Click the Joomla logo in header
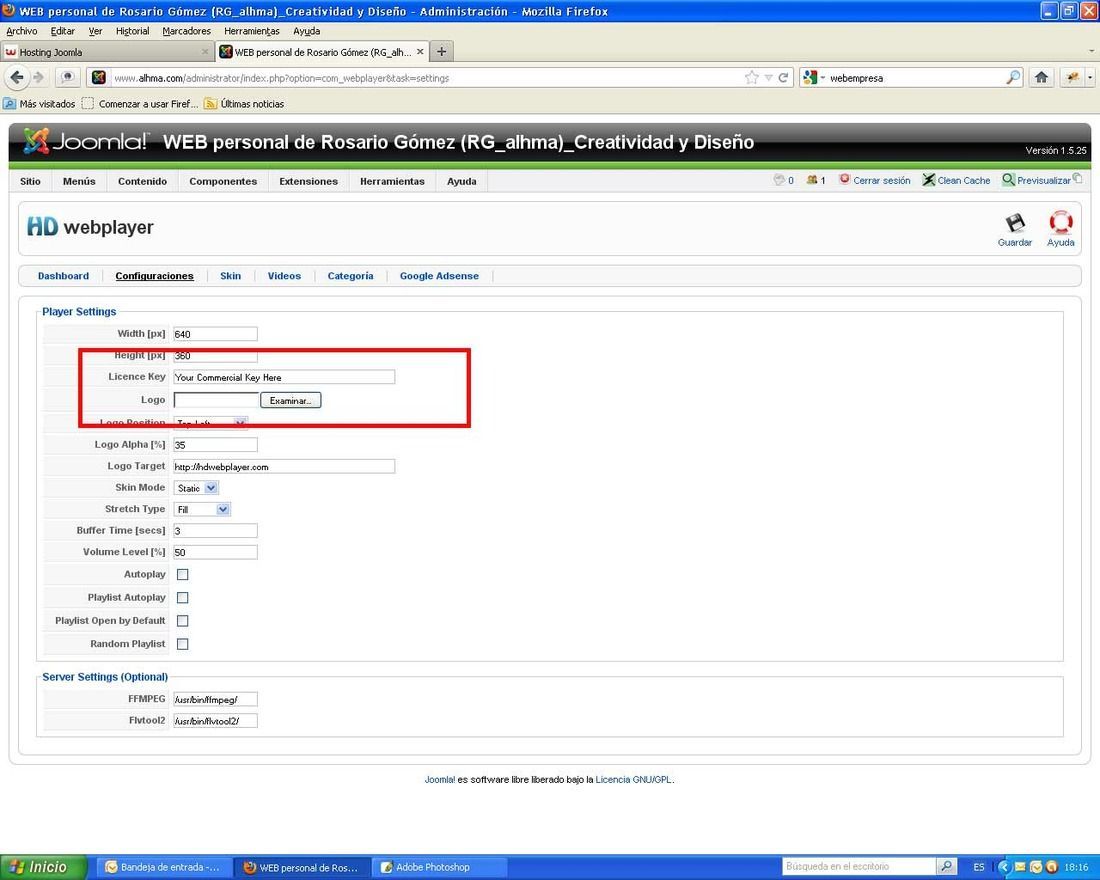Screen dimensions: 1100x880 pos(86,141)
